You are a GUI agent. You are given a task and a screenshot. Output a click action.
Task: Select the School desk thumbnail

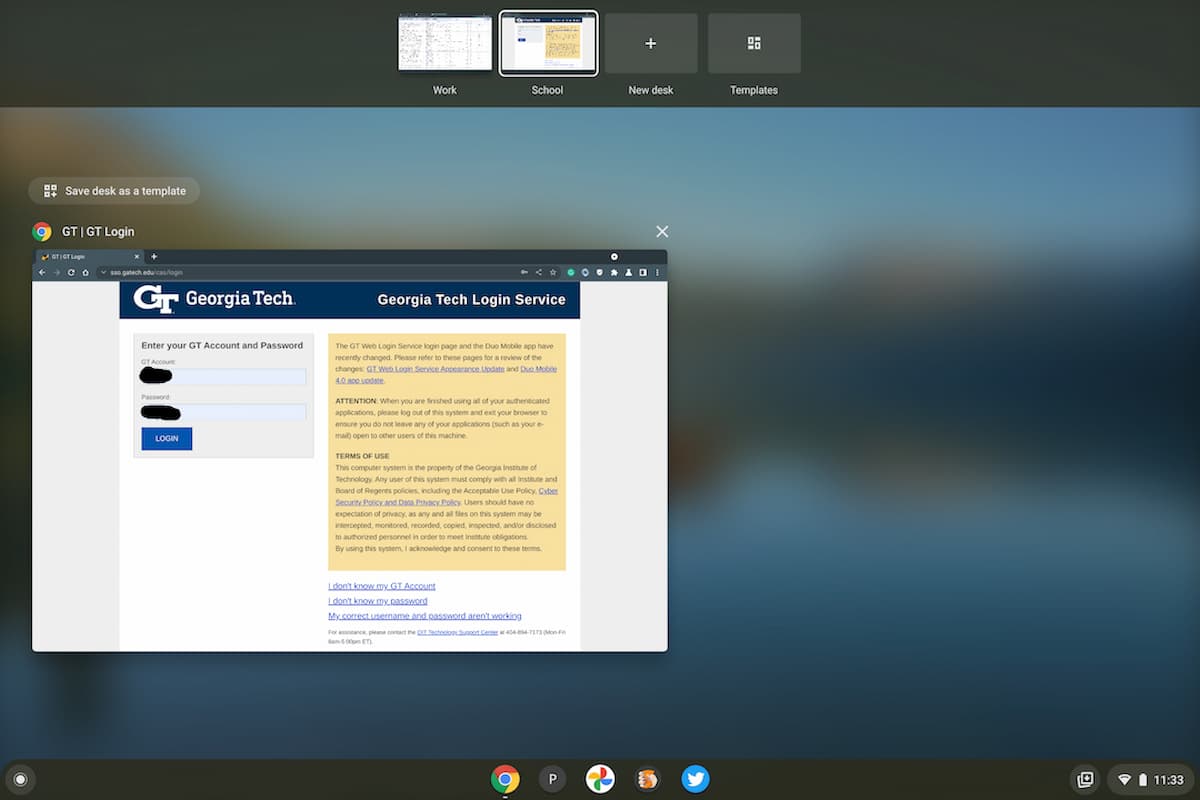(x=548, y=44)
